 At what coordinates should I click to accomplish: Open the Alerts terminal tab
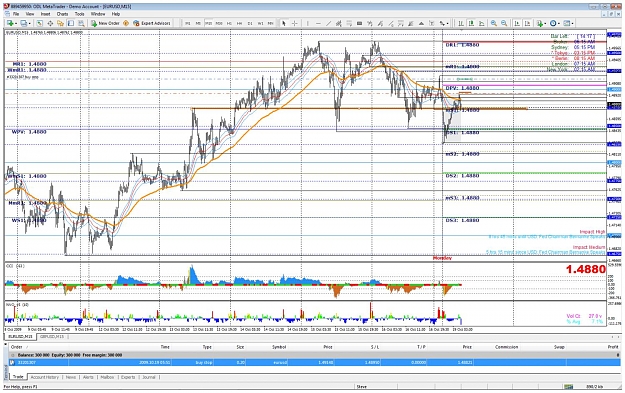coord(88,377)
